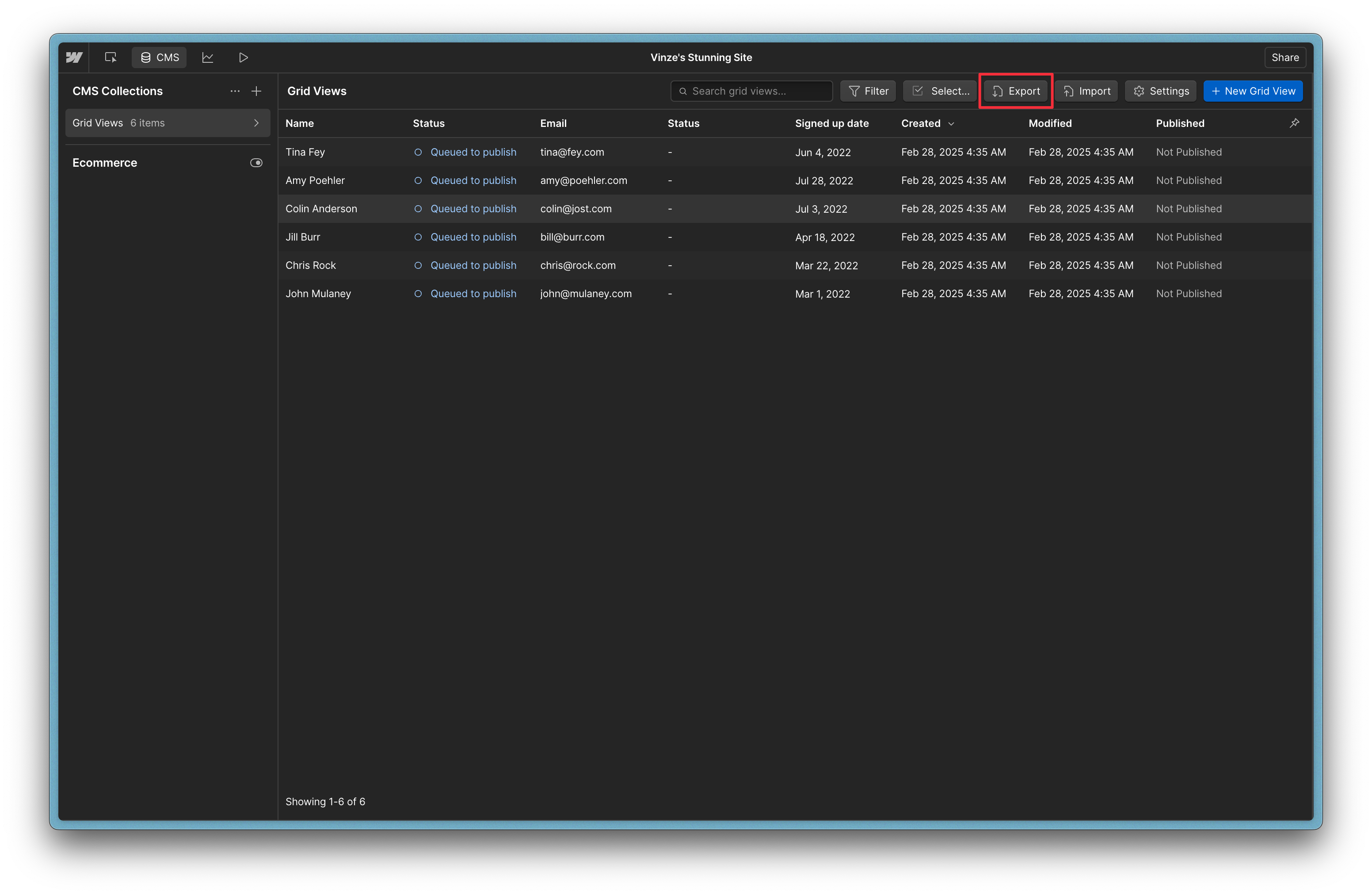Sort by the Created column arrow

point(951,123)
